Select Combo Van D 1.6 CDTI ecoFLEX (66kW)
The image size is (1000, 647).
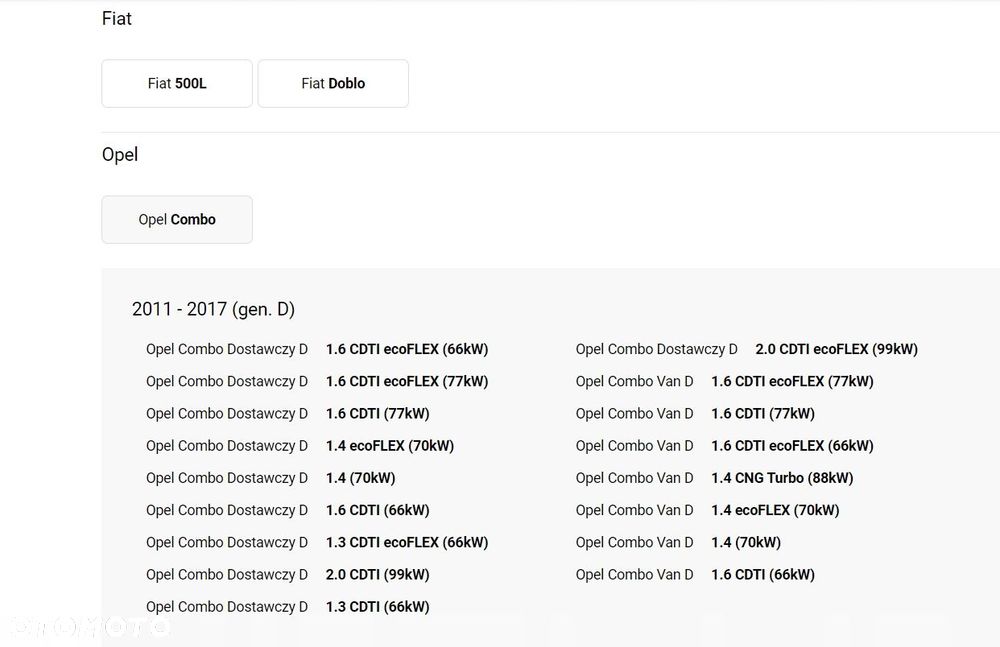click(x=724, y=446)
